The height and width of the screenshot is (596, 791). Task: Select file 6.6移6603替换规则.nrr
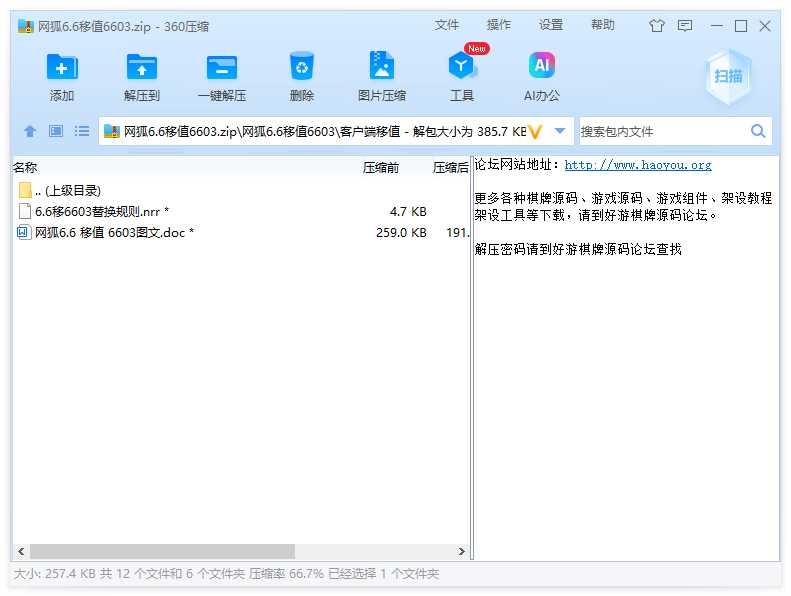tap(241, 211)
